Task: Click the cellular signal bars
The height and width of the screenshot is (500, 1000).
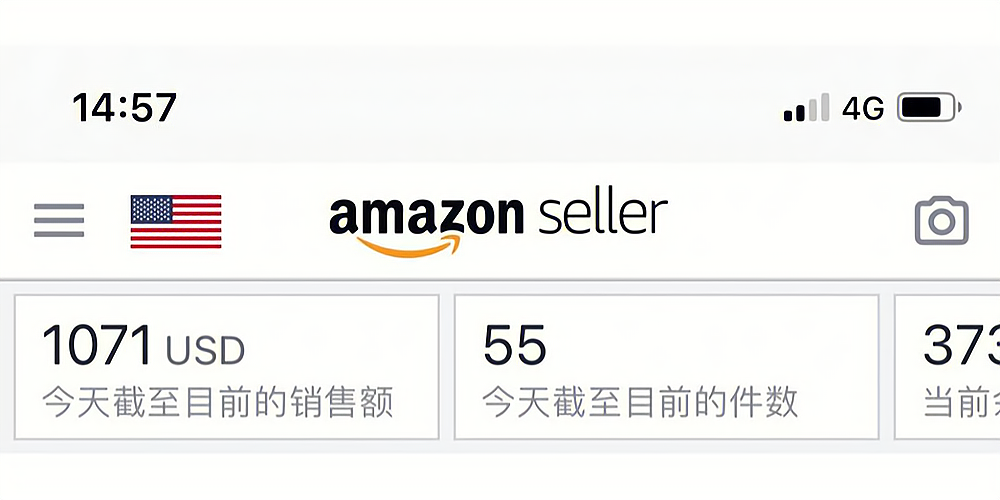Action: pyautogui.click(x=806, y=107)
